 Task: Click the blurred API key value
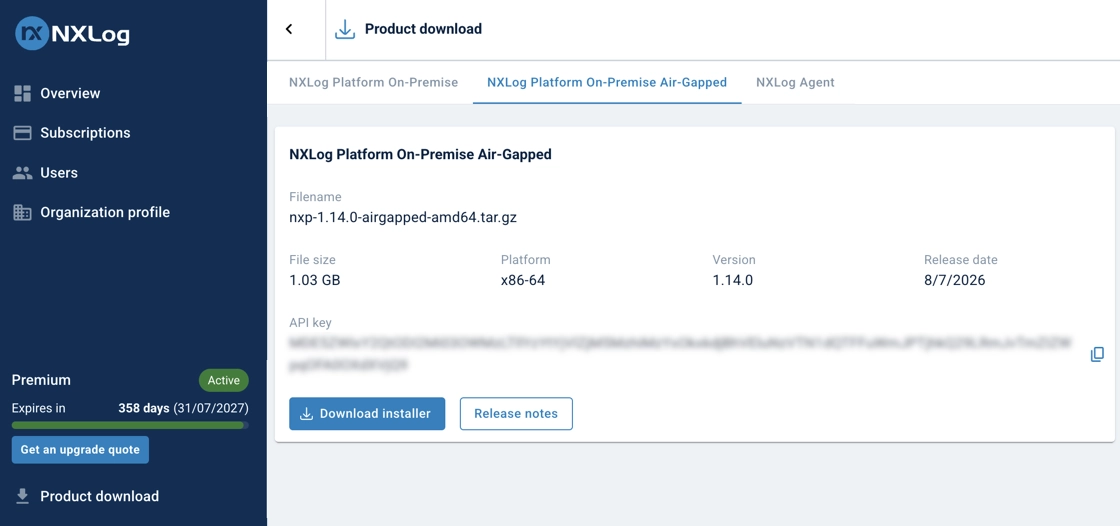click(681, 354)
